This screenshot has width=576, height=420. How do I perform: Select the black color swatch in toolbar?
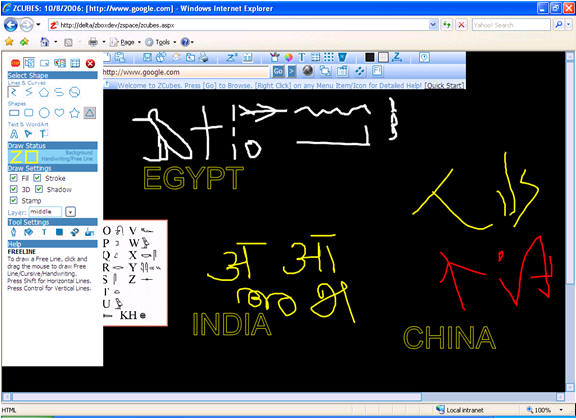coord(370,57)
